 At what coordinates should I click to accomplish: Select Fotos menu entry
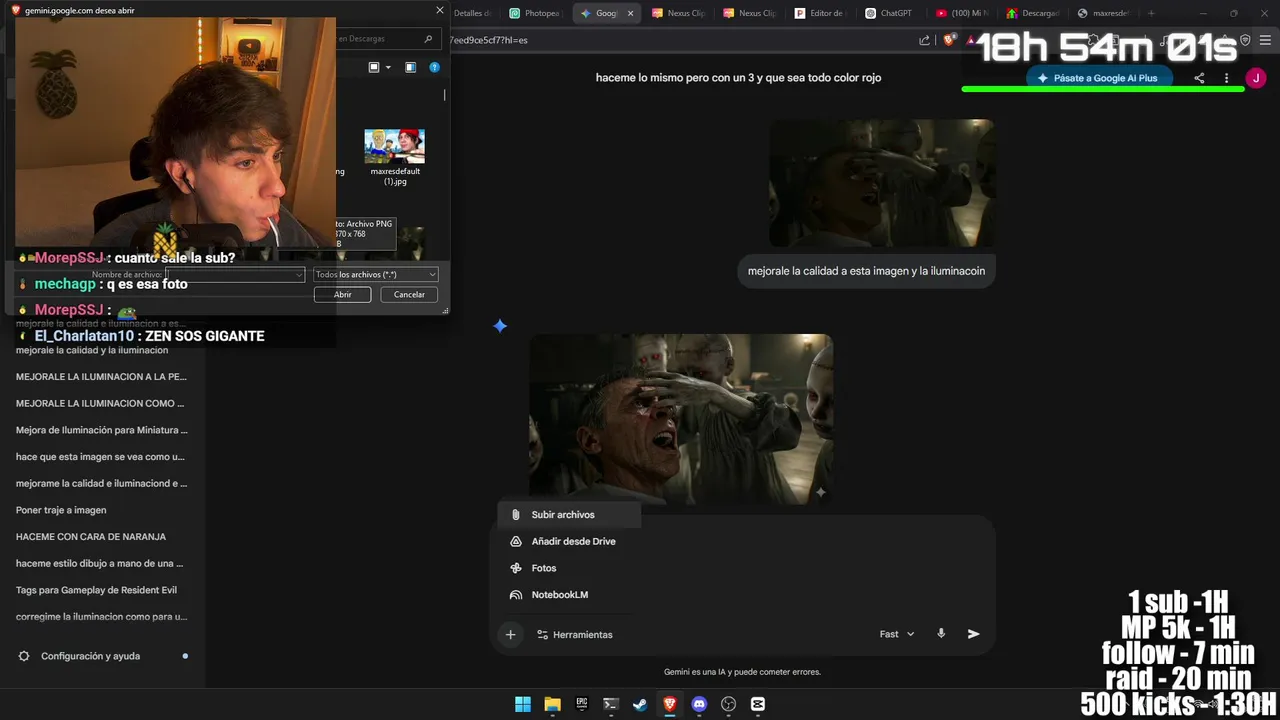pyautogui.click(x=569, y=568)
